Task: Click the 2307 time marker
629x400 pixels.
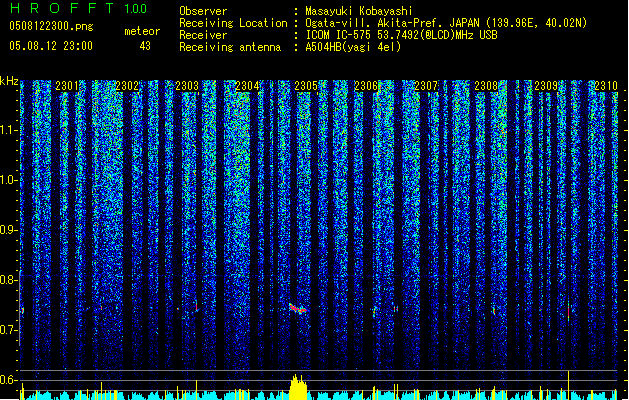Action: (x=426, y=86)
